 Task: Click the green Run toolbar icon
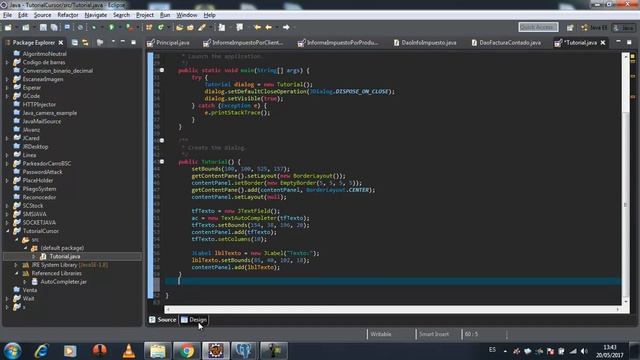point(111,27)
